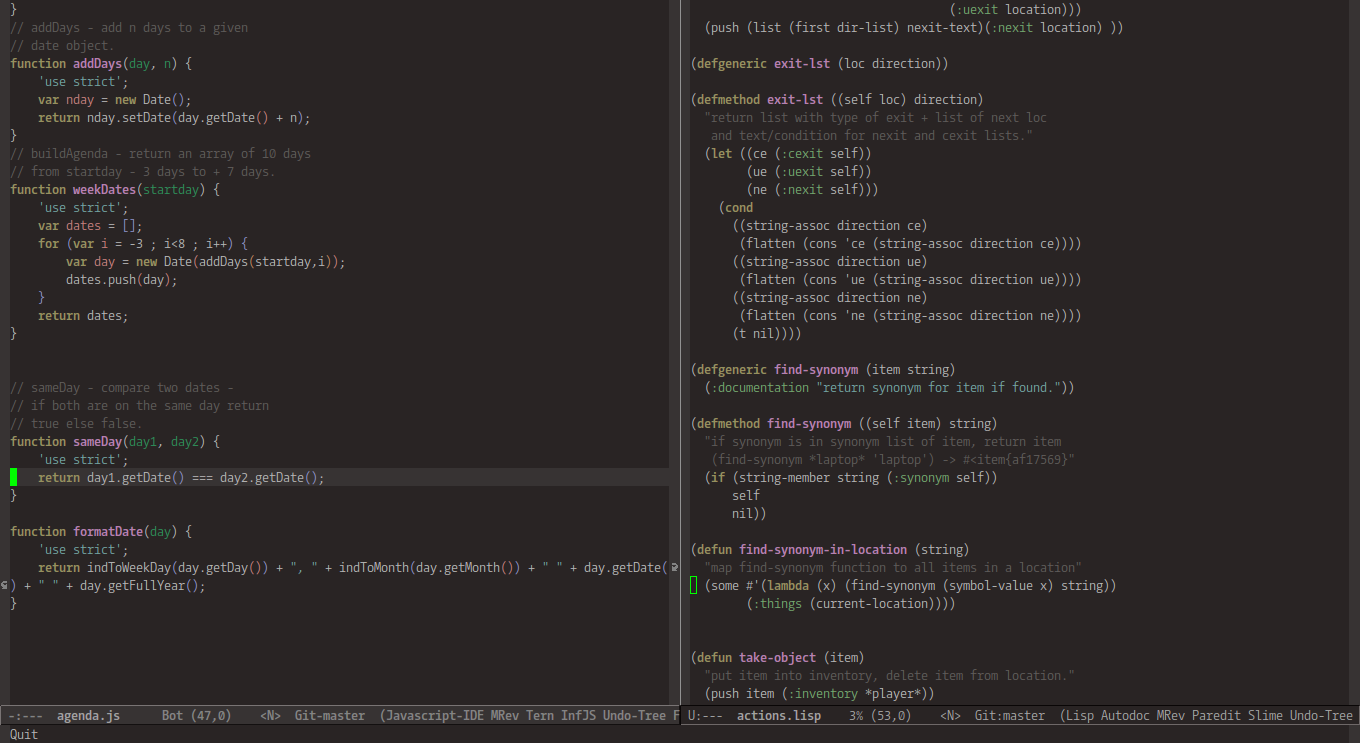Click the '(flatten (cons 'ne' line

[x=910, y=316]
